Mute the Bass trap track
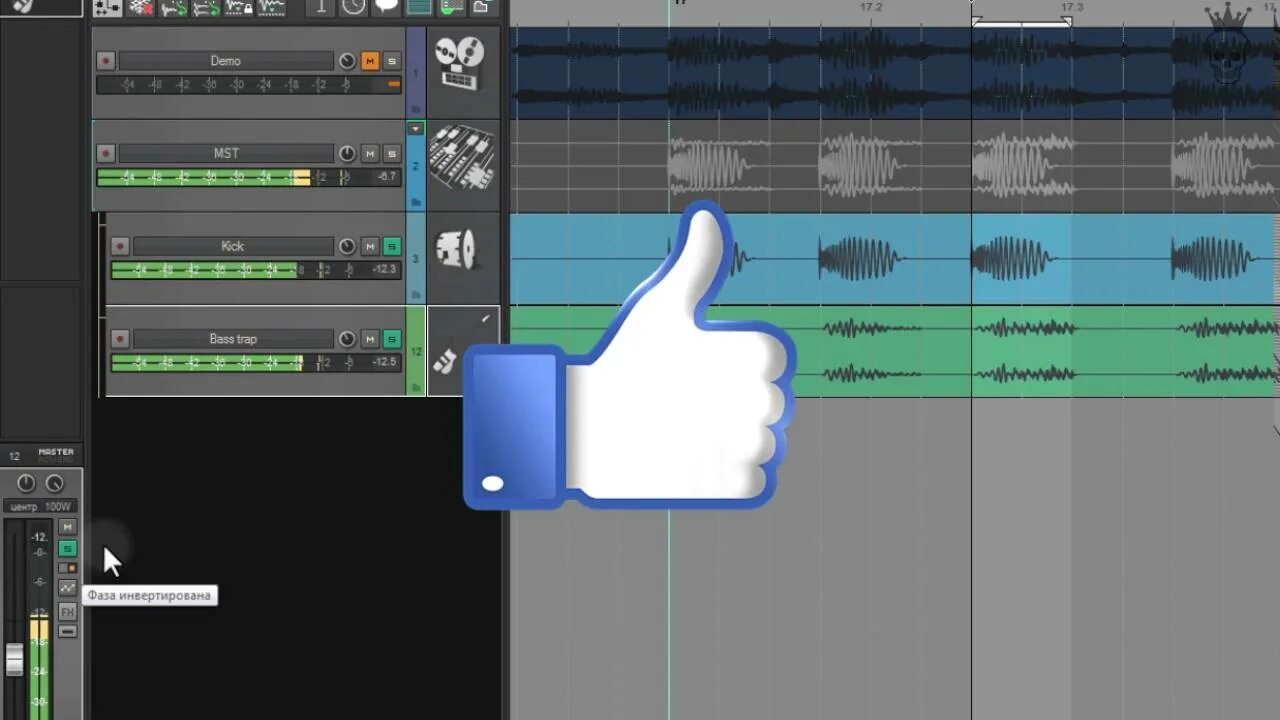 (370, 339)
